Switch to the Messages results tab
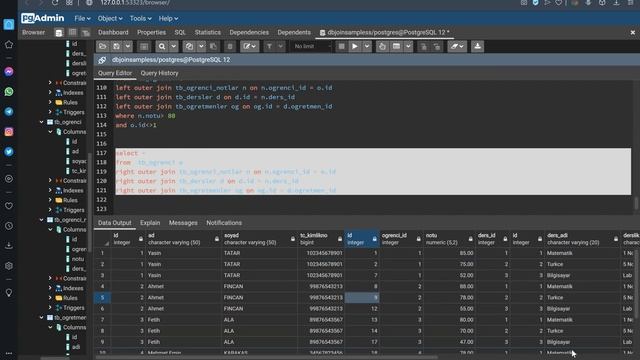 tap(183, 223)
